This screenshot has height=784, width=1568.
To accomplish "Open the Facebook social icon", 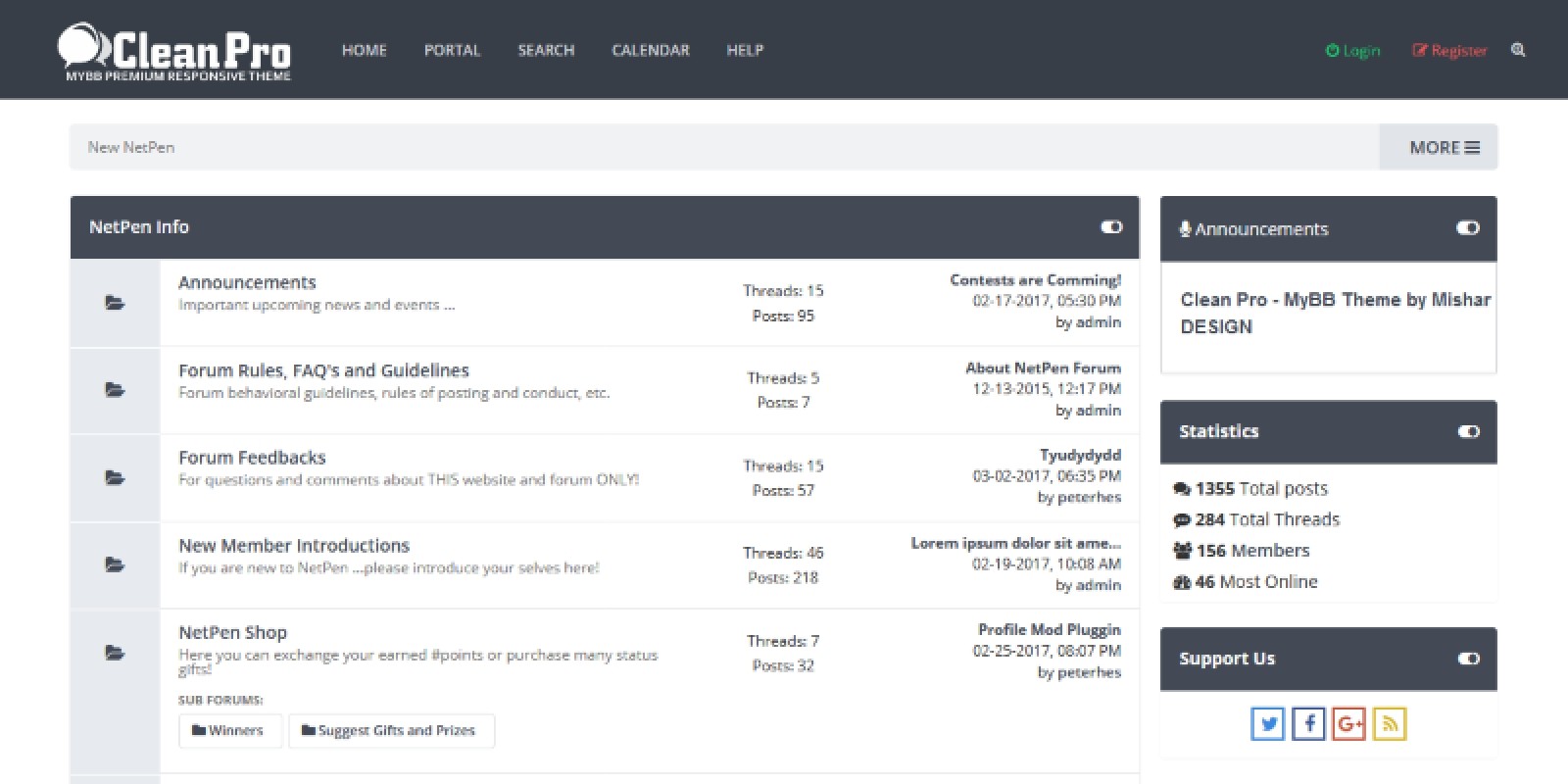I will tap(1309, 724).
